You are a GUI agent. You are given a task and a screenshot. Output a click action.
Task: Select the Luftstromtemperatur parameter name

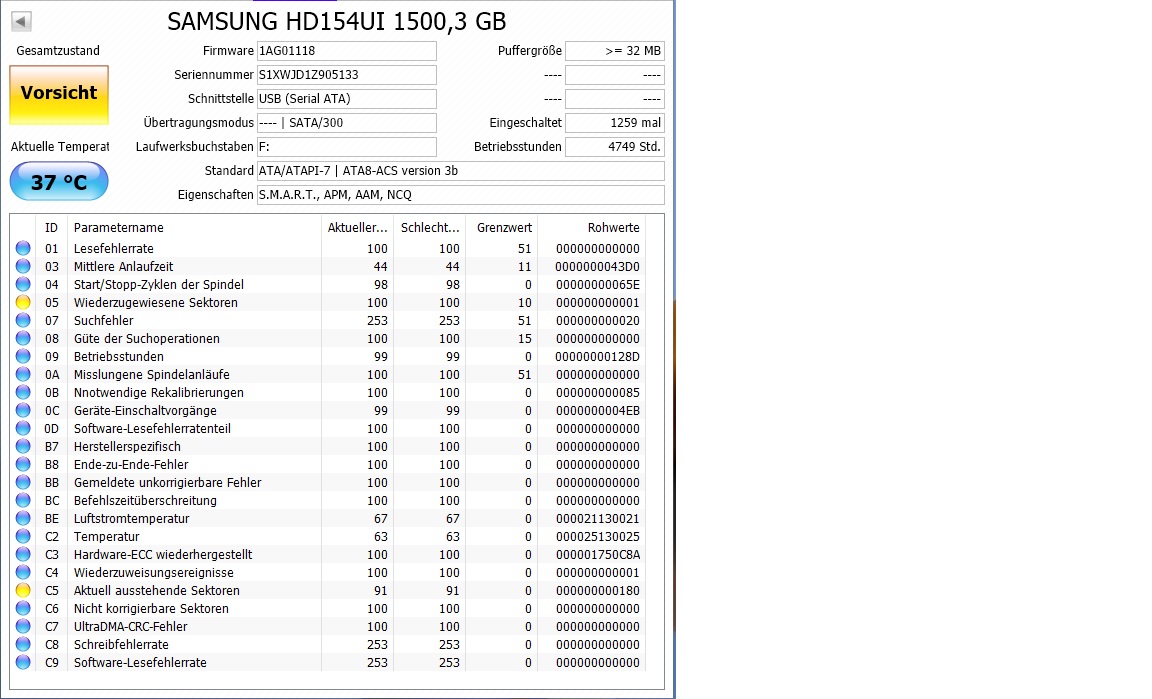click(x=132, y=519)
